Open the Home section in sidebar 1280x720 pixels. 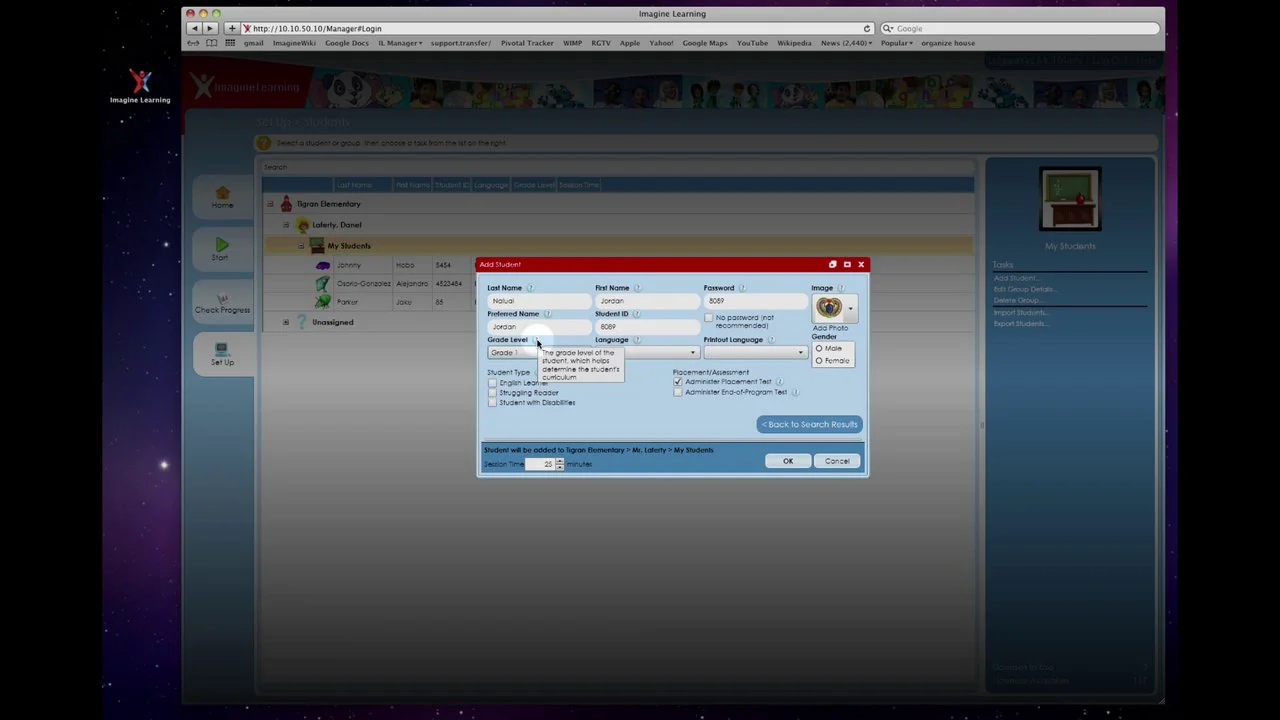point(222,197)
